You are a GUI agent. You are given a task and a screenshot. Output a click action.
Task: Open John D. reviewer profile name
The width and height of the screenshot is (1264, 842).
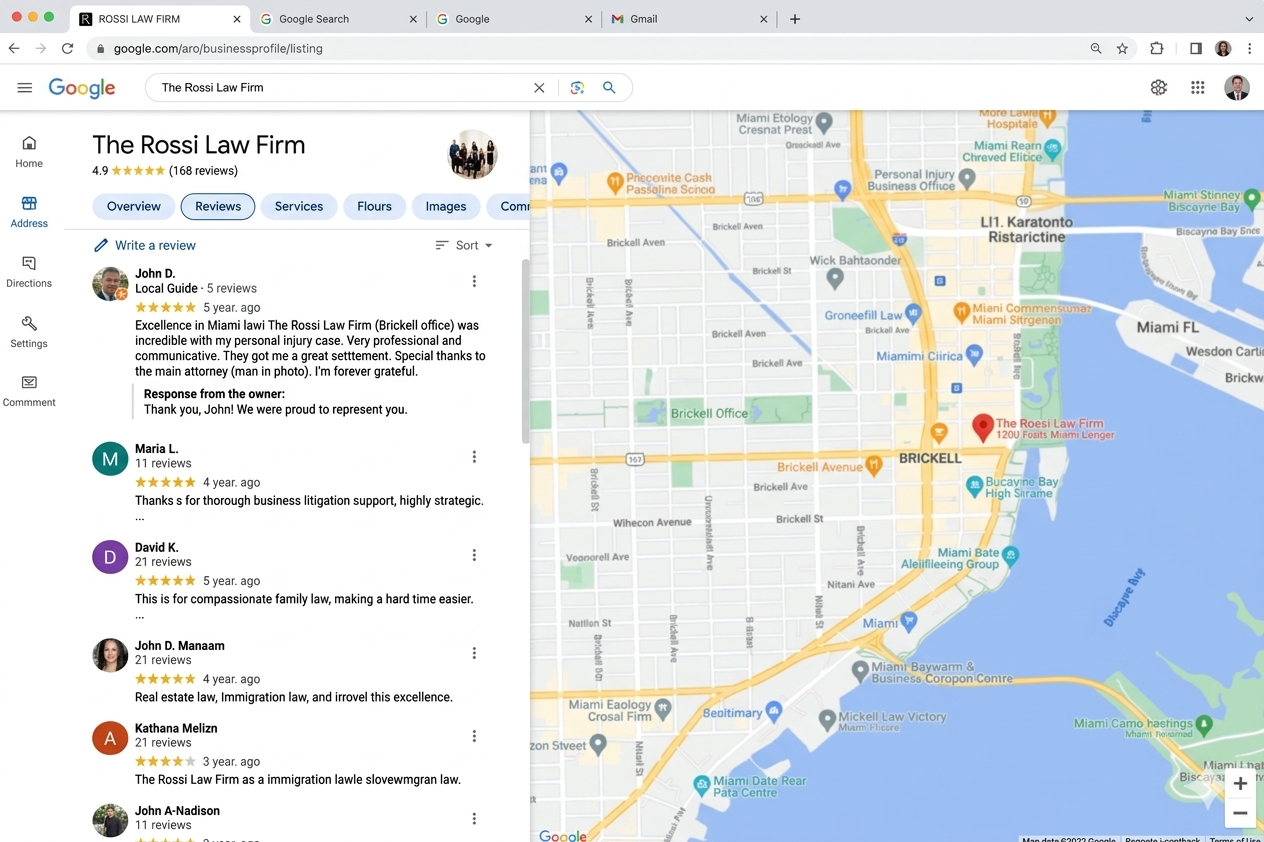pos(155,273)
